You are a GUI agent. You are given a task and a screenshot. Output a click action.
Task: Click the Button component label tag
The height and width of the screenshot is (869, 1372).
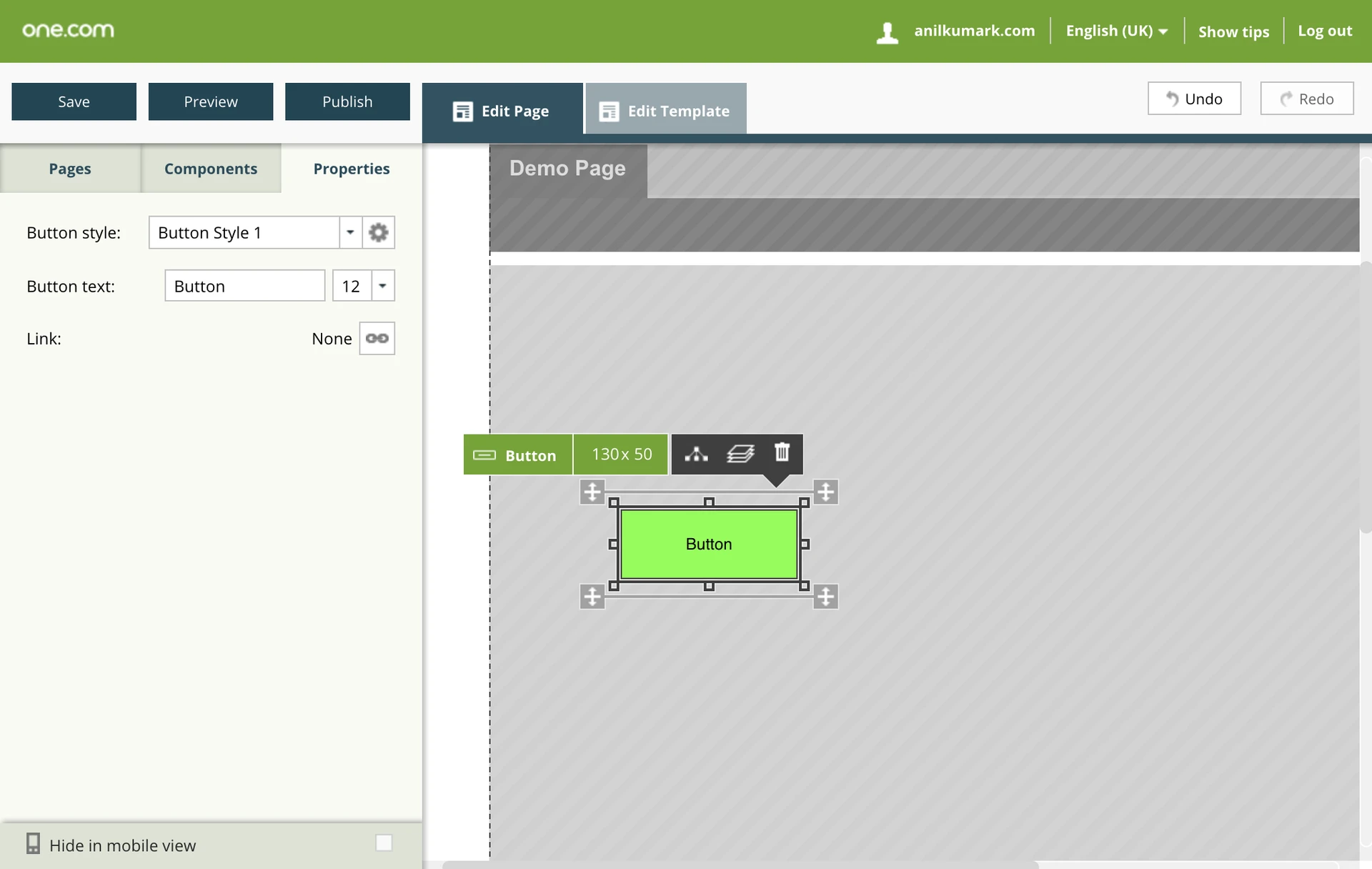518,455
